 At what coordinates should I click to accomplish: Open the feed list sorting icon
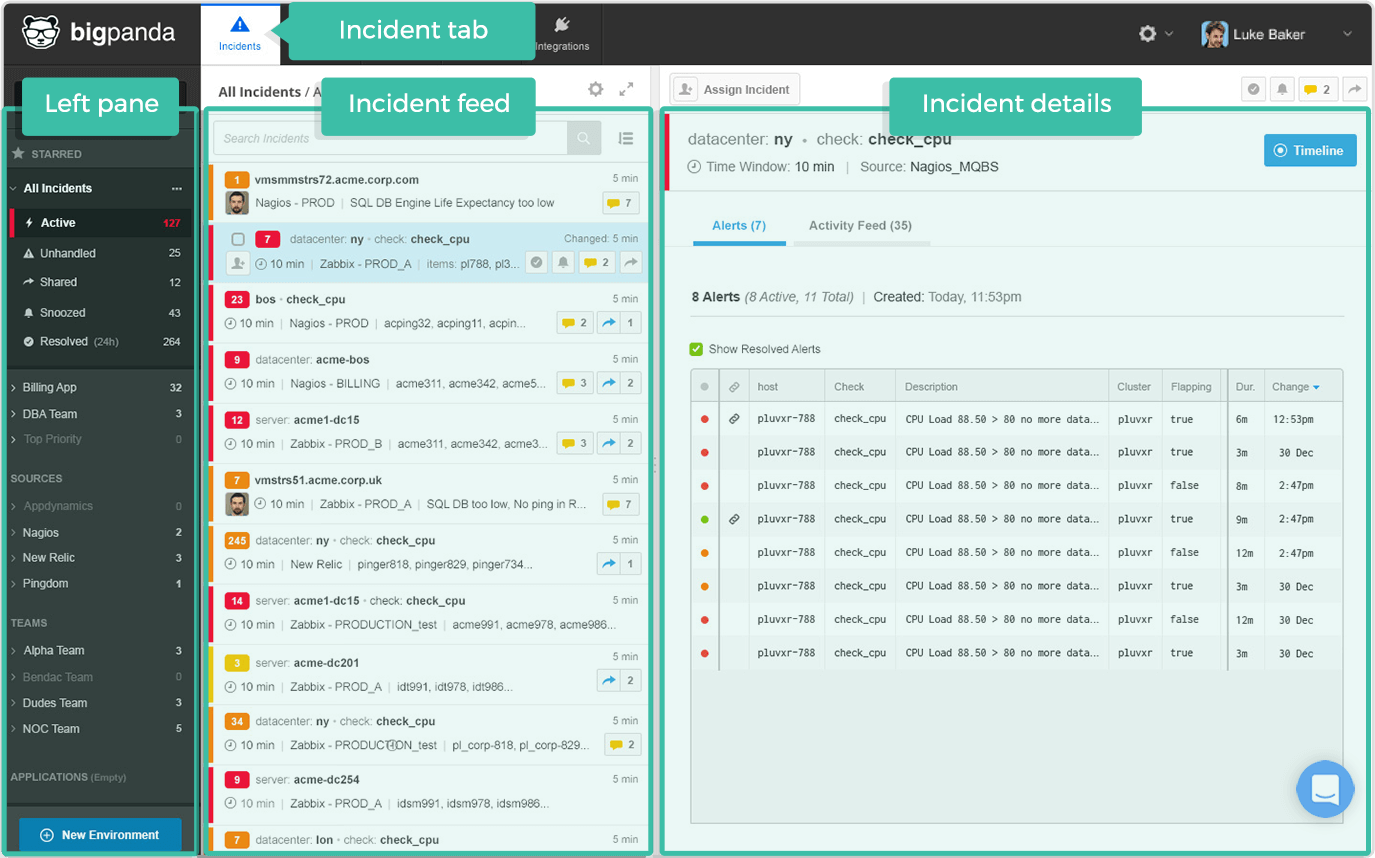coord(626,139)
